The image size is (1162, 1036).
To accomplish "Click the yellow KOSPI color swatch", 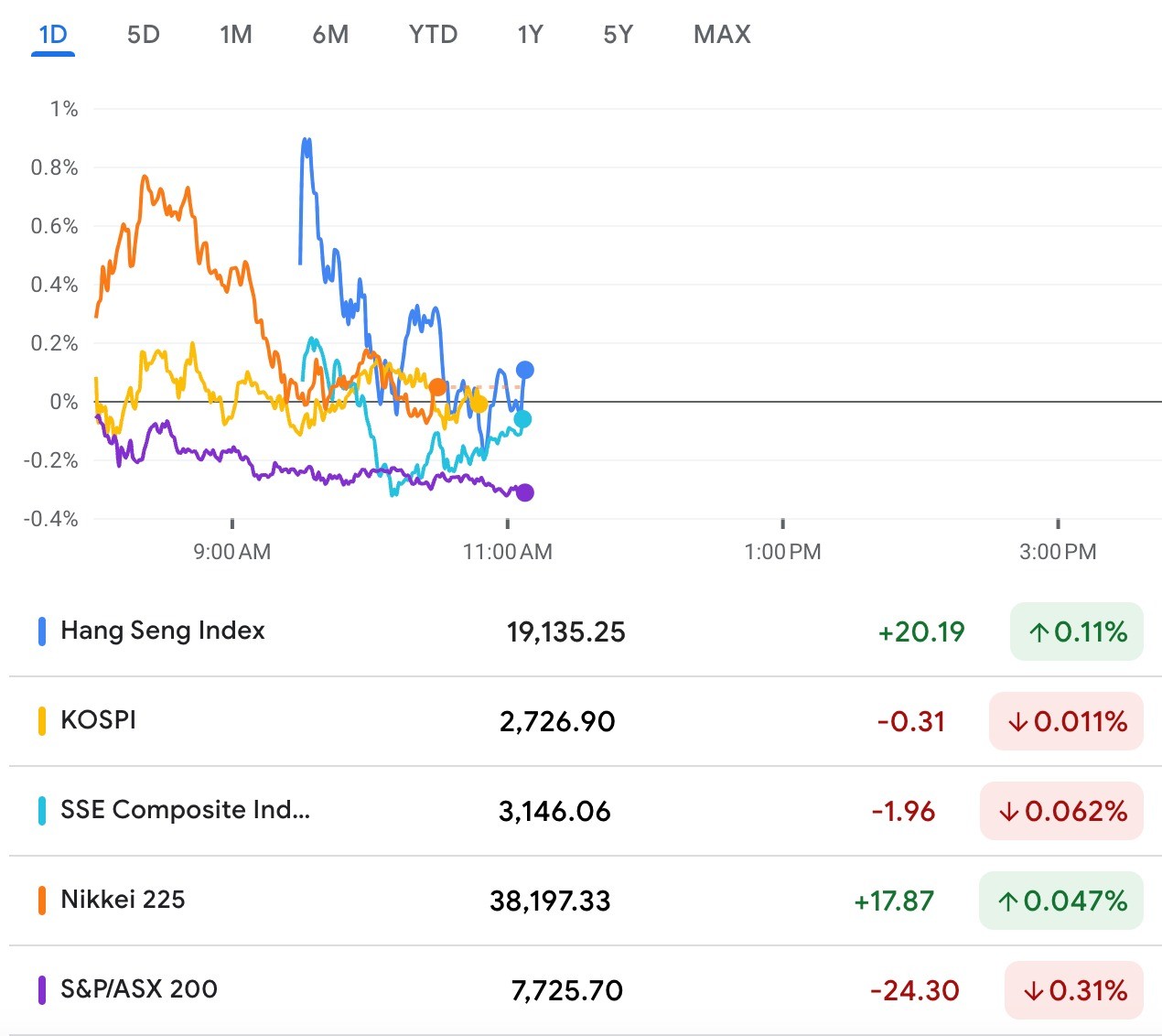I will [42, 721].
